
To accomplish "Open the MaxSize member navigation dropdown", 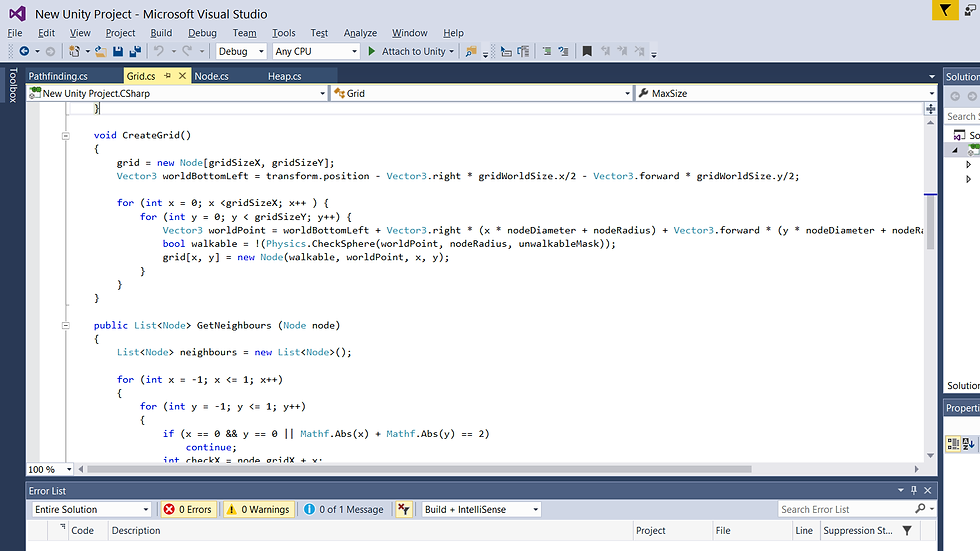I will [786, 93].
